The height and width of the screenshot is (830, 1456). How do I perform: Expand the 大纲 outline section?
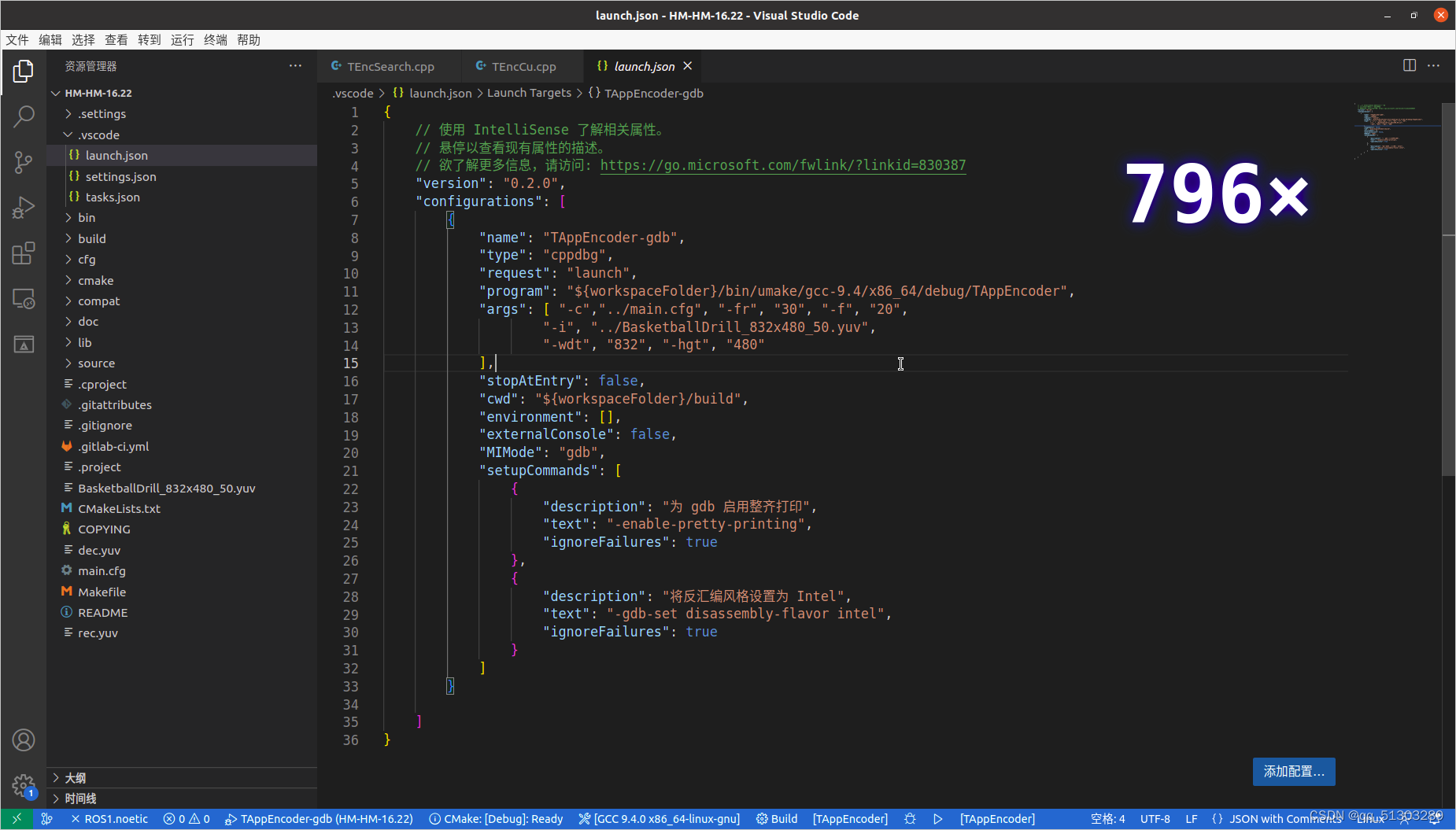pos(182,777)
